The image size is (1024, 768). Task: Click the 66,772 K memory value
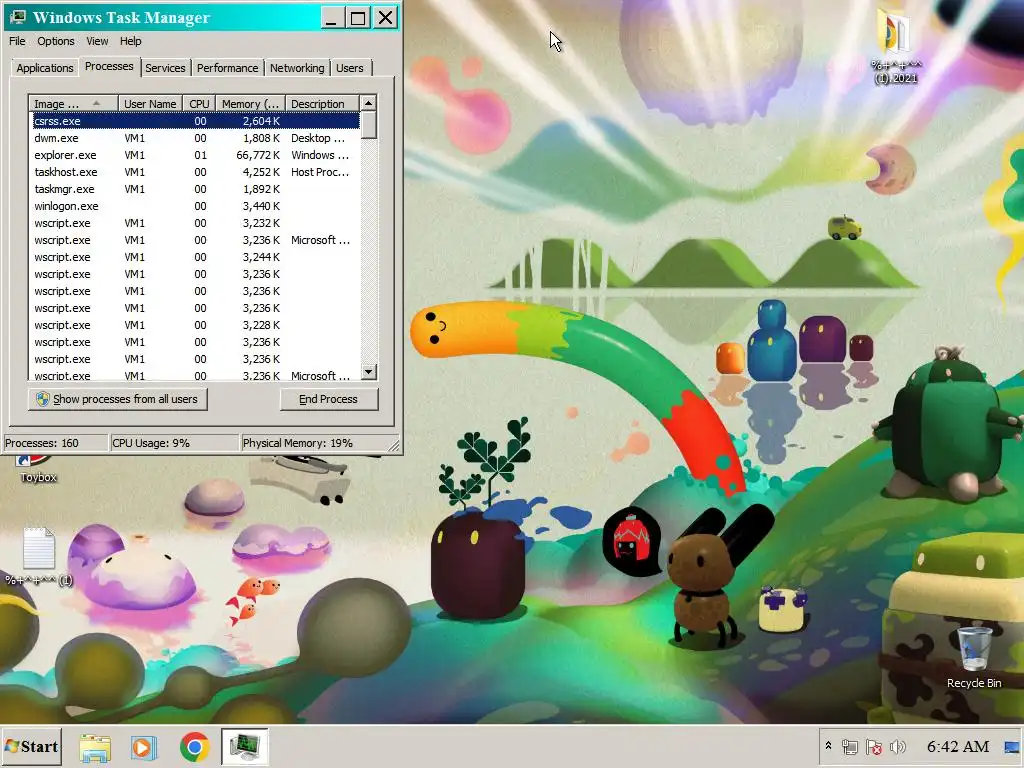258,155
